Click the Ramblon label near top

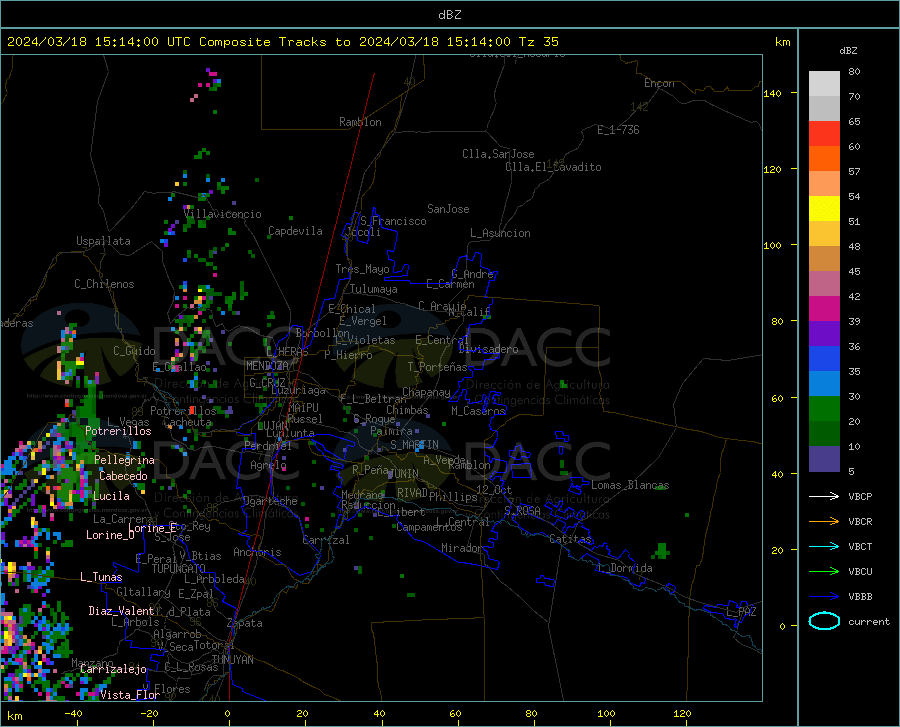click(x=360, y=122)
